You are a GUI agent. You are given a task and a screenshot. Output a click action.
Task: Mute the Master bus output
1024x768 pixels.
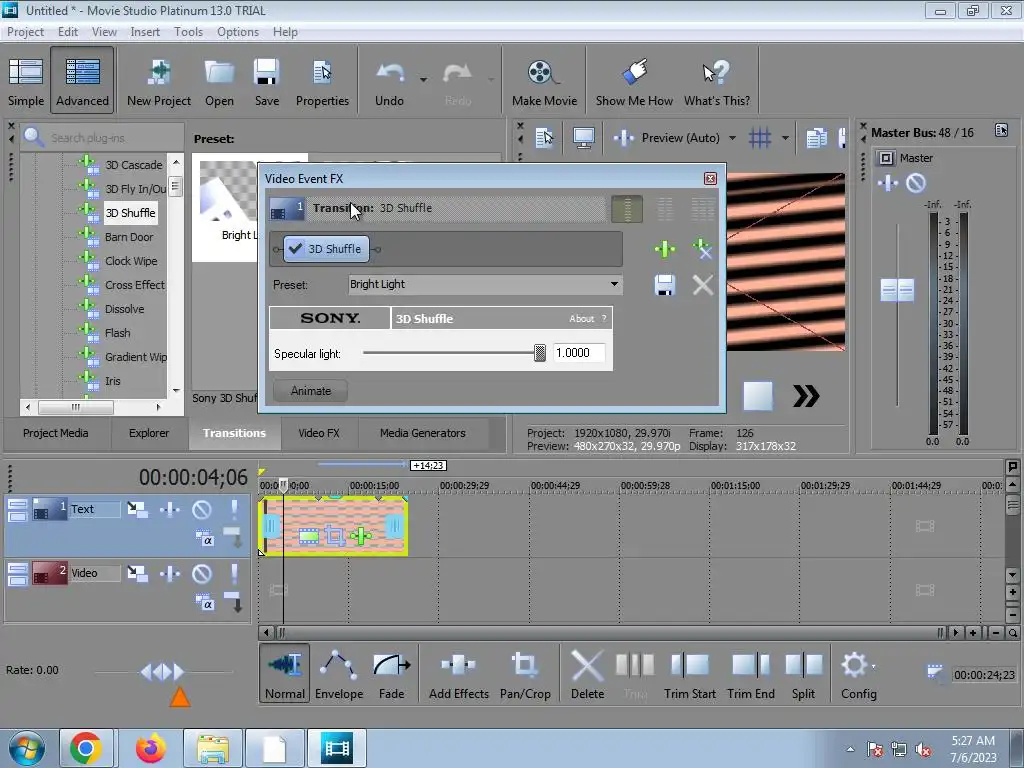(x=916, y=183)
